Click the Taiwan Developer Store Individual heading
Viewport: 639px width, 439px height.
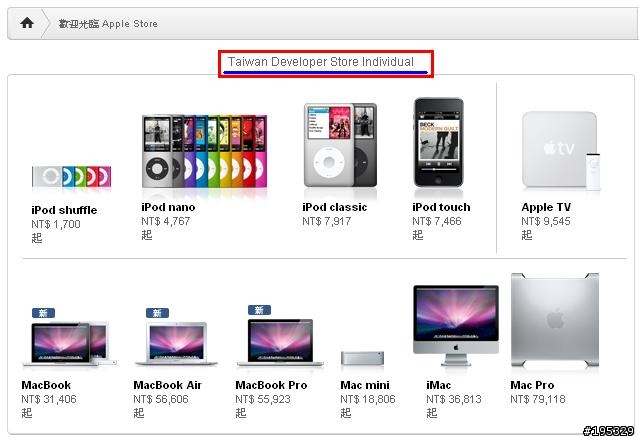[321, 62]
